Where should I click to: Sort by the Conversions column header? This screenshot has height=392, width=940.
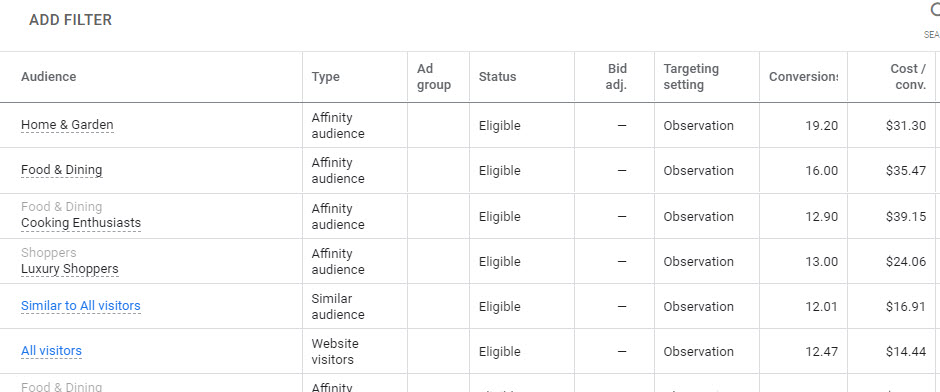[803, 77]
